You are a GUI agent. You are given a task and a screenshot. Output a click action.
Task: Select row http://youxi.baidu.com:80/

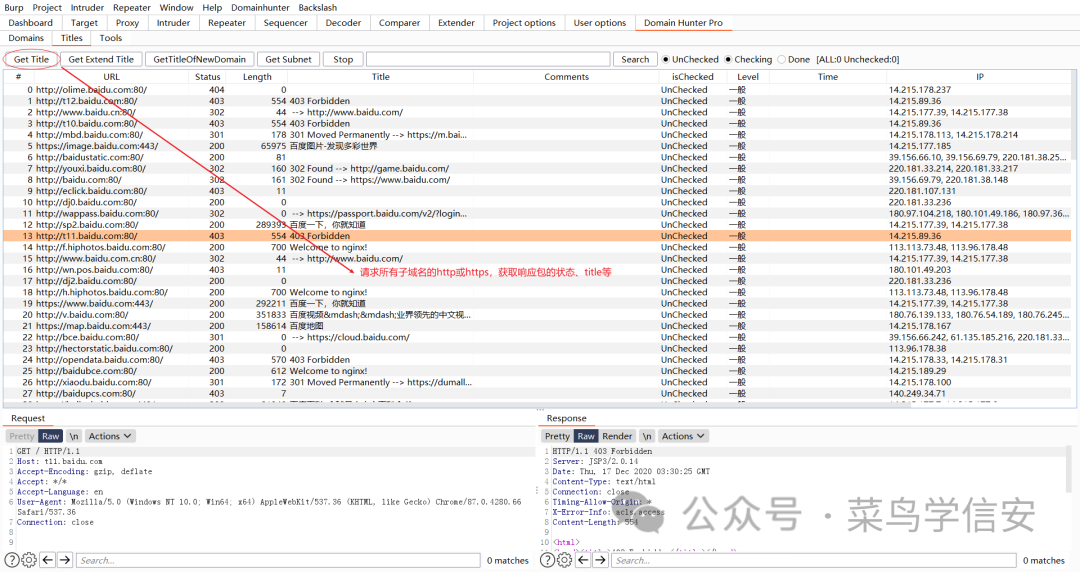[x=537, y=168]
